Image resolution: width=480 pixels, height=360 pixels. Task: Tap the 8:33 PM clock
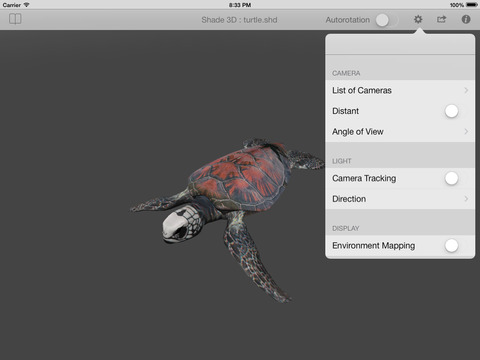point(240,5)
